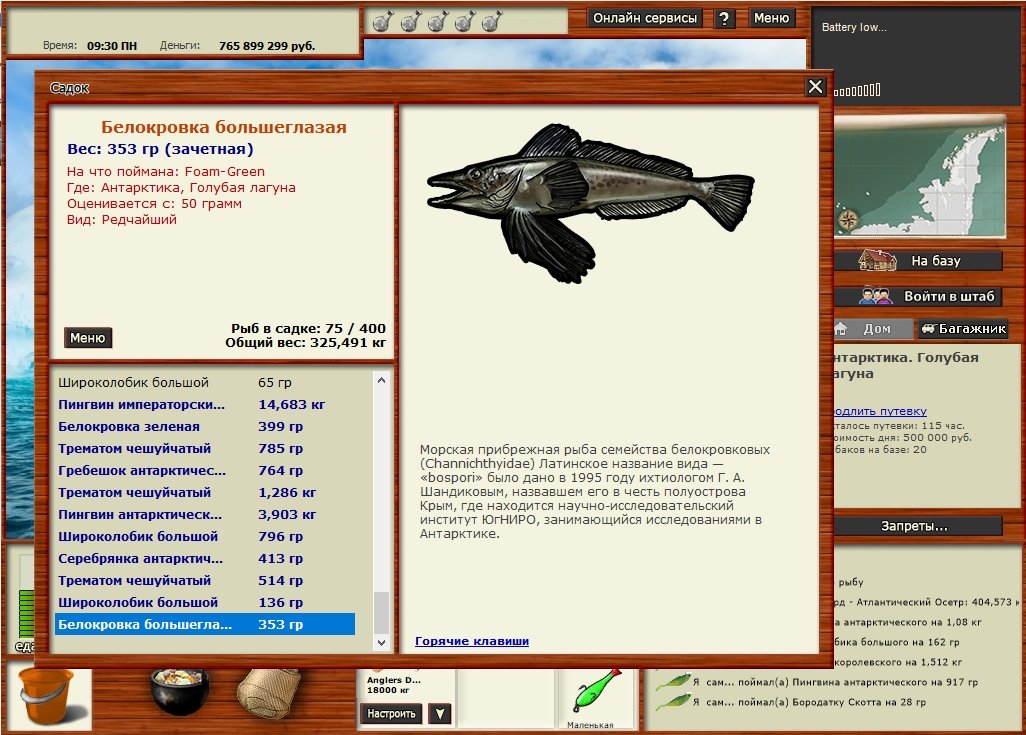Click the first flask icon in top bar
The image size is (1026, 735).
(382, 20)
